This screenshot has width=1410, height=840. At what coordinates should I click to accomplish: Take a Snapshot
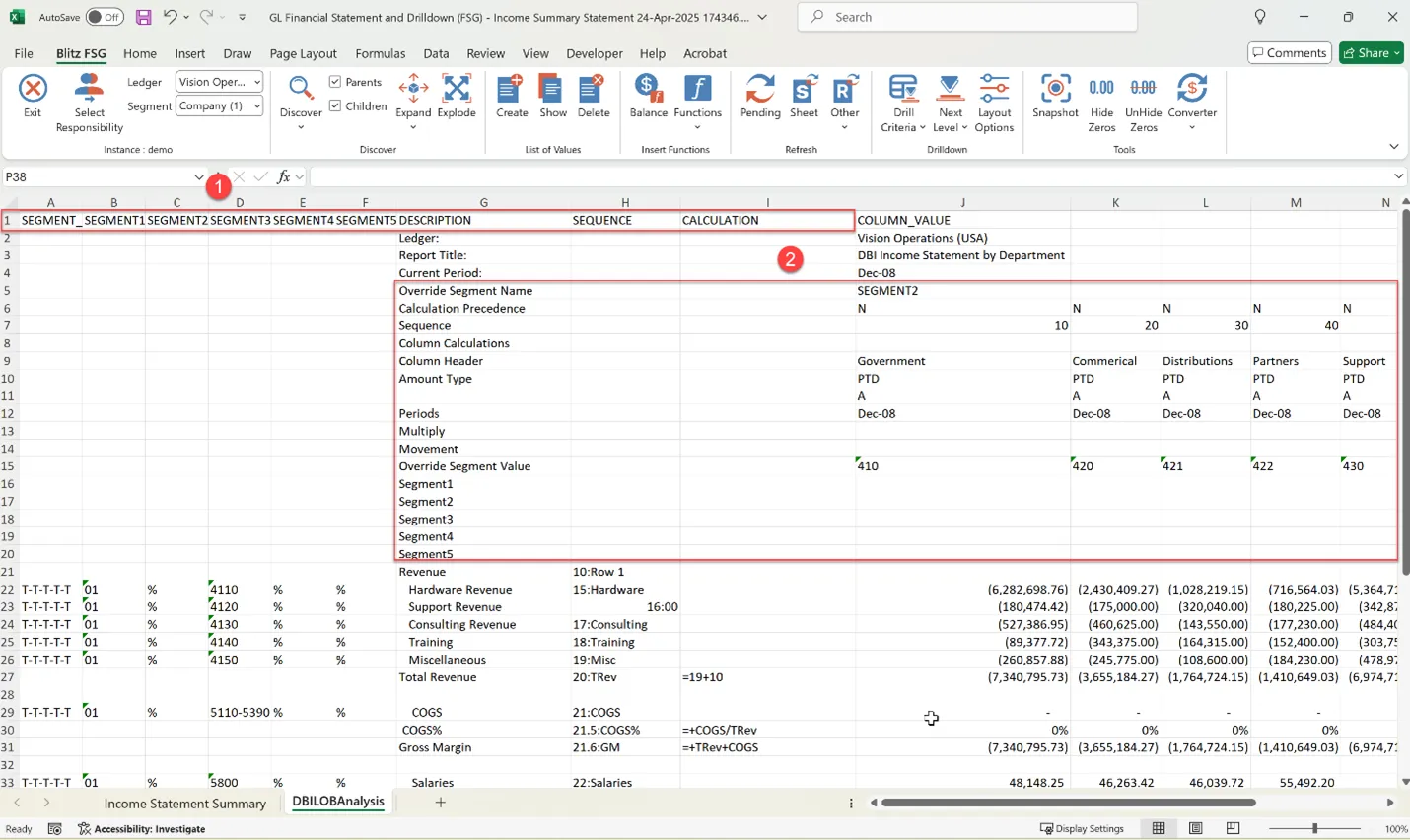(x=1055, y=97)
